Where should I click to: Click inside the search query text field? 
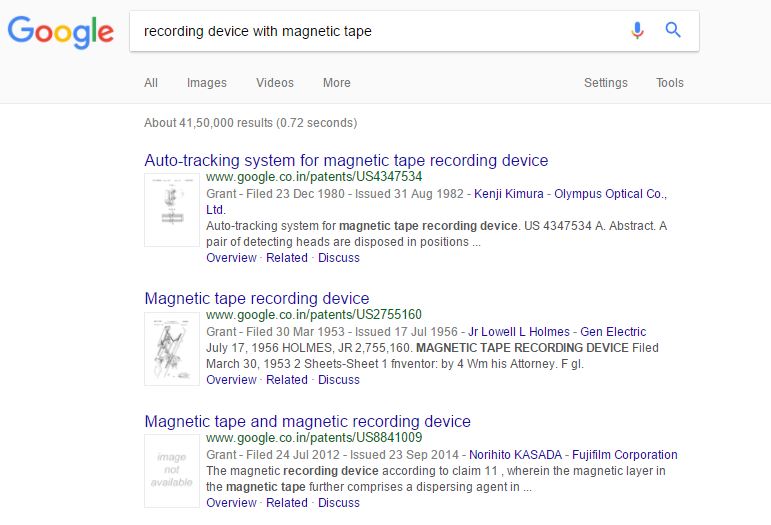(x=380, y=31)
